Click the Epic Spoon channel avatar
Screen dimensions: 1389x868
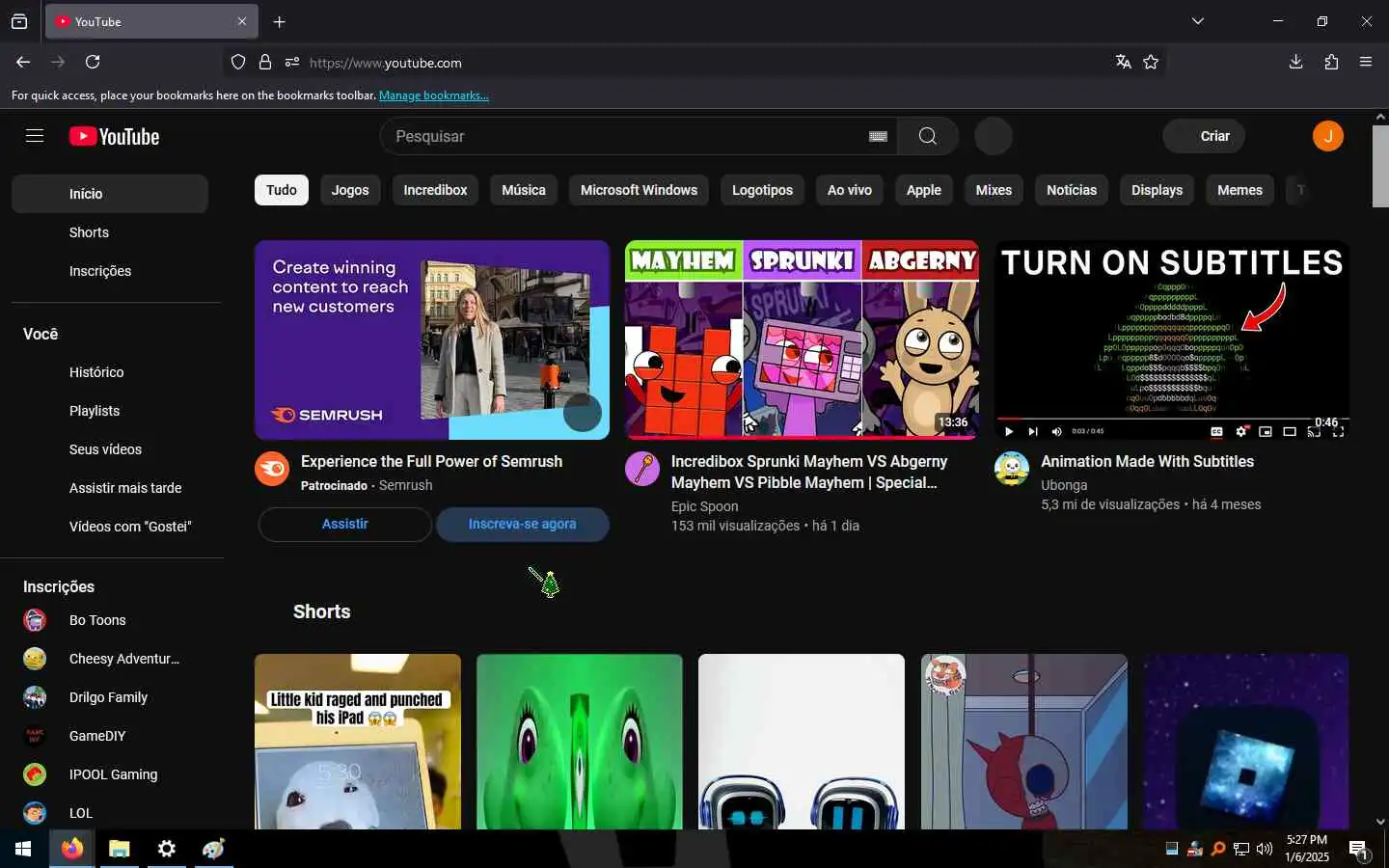(x=642, y=469)
